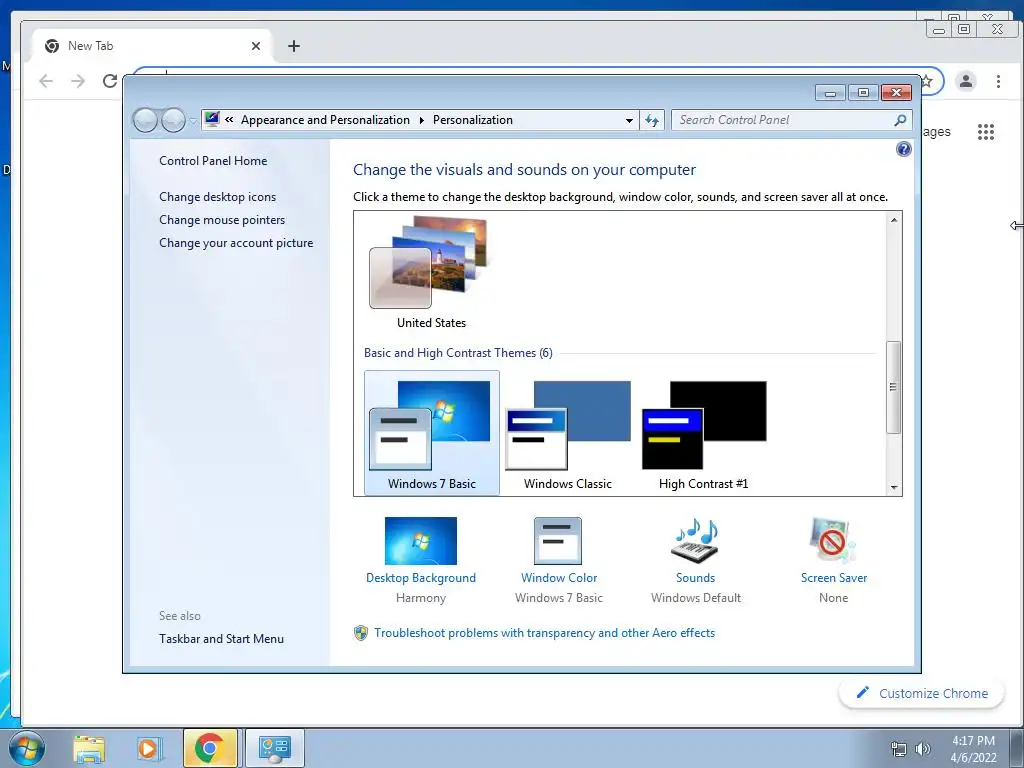The height and width of the screenshot is (768, 1024).
Task: Select the Windows 7 Basic theme
Action: 432,433
